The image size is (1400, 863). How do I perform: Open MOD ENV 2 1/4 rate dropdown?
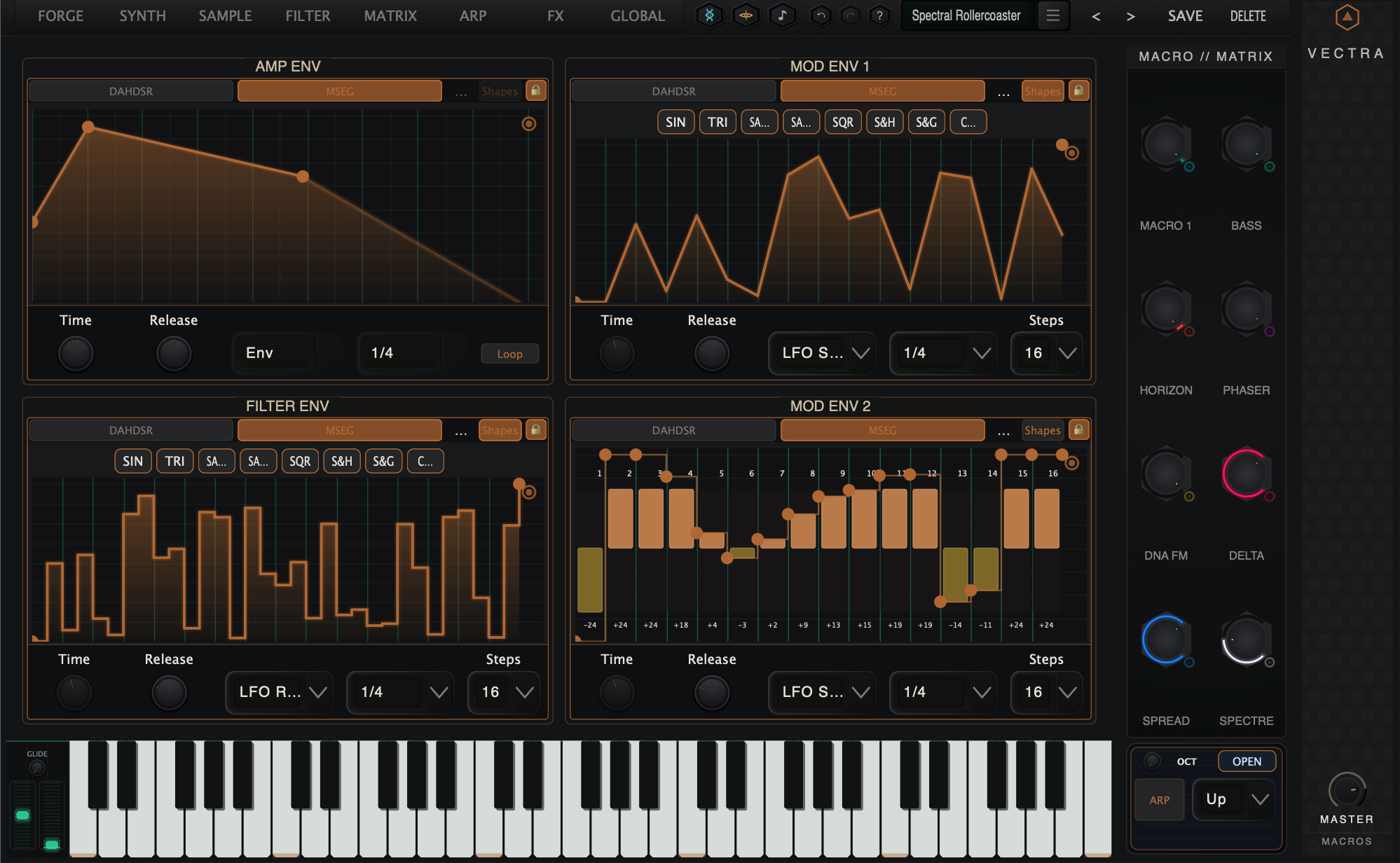tap(944, 692)
